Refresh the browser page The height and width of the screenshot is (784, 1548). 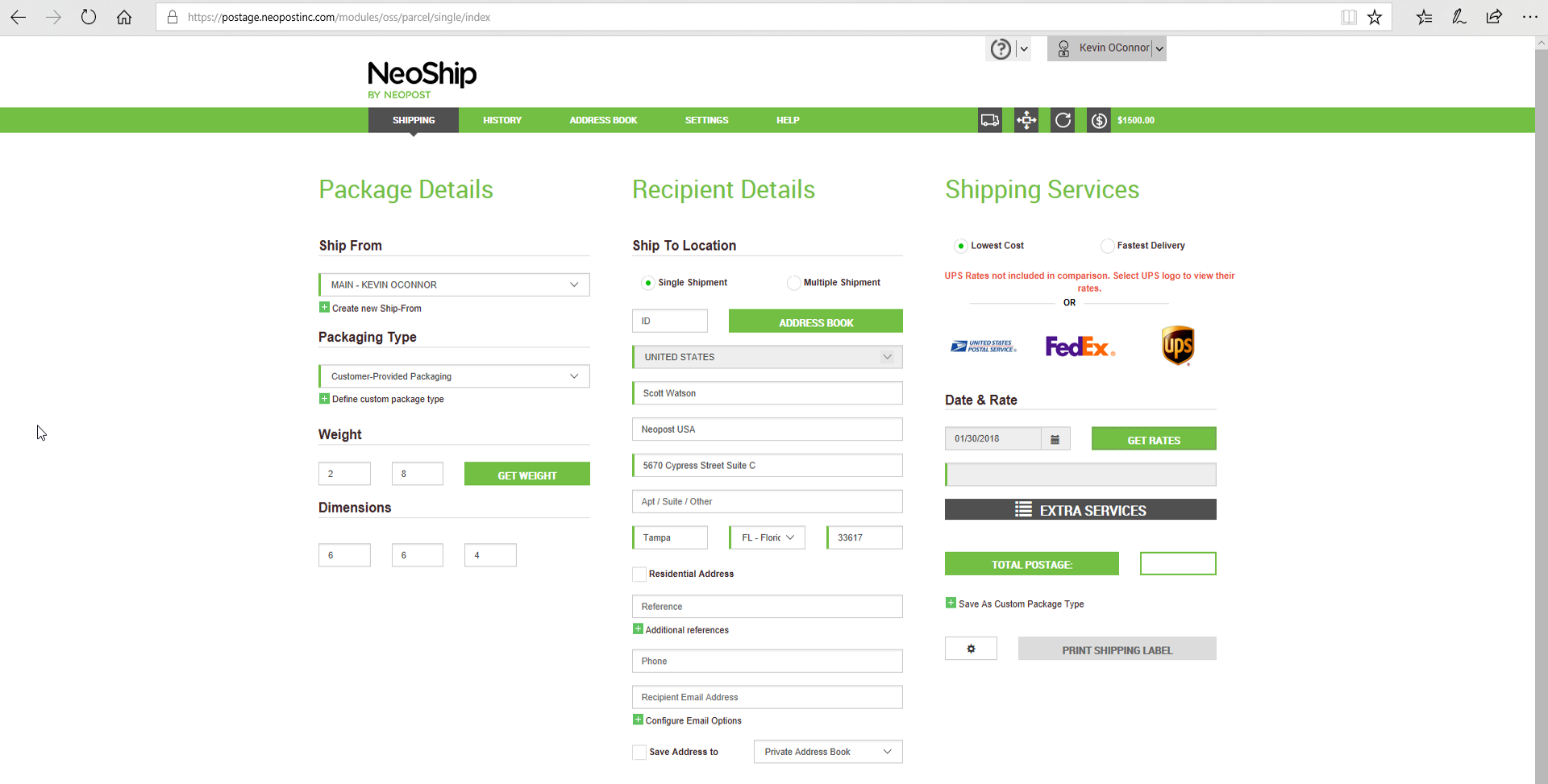tap(89, 17)
